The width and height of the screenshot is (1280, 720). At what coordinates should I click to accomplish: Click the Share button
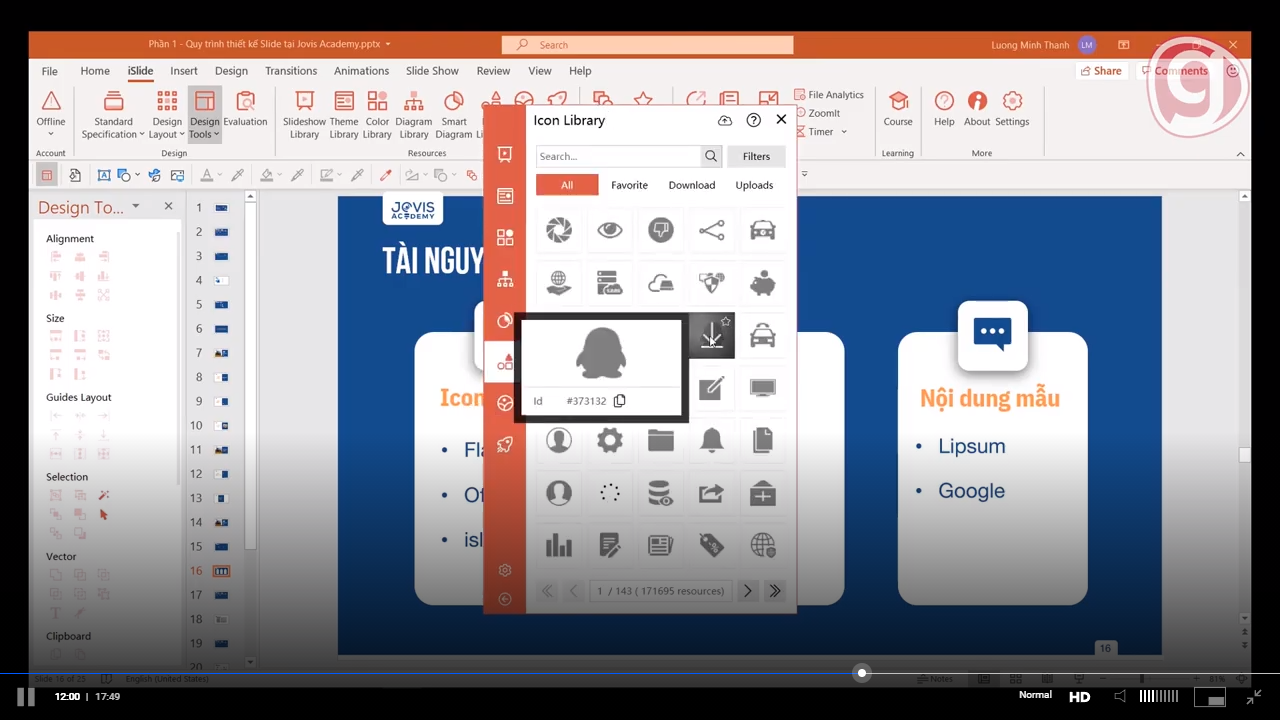tap(1100, 71)
